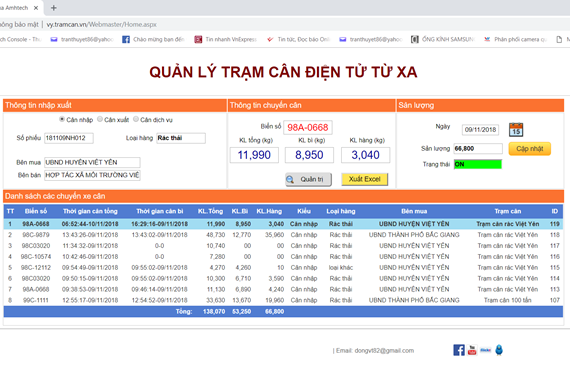The width and height of the screenshot is (570, 379).
Task: Click the 'Bên bán' input field
Action: click(x=92, y=175)
